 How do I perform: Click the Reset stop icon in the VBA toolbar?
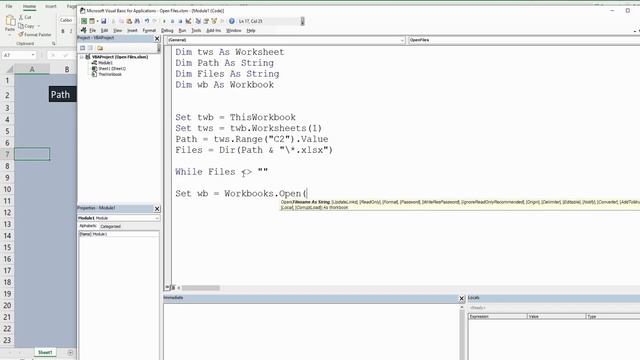(x=180, y=21)
